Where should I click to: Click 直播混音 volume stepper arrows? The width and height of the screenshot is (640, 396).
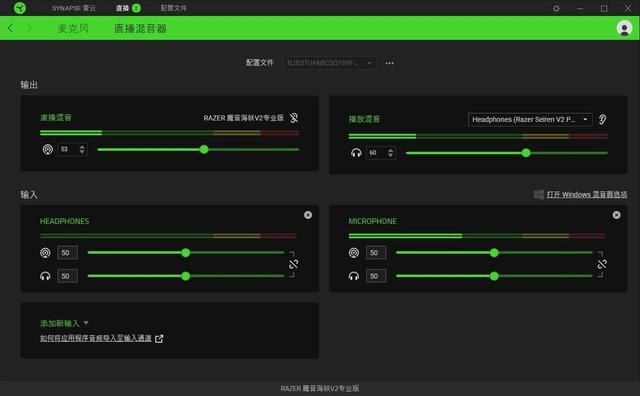click(x=82, y=149)
